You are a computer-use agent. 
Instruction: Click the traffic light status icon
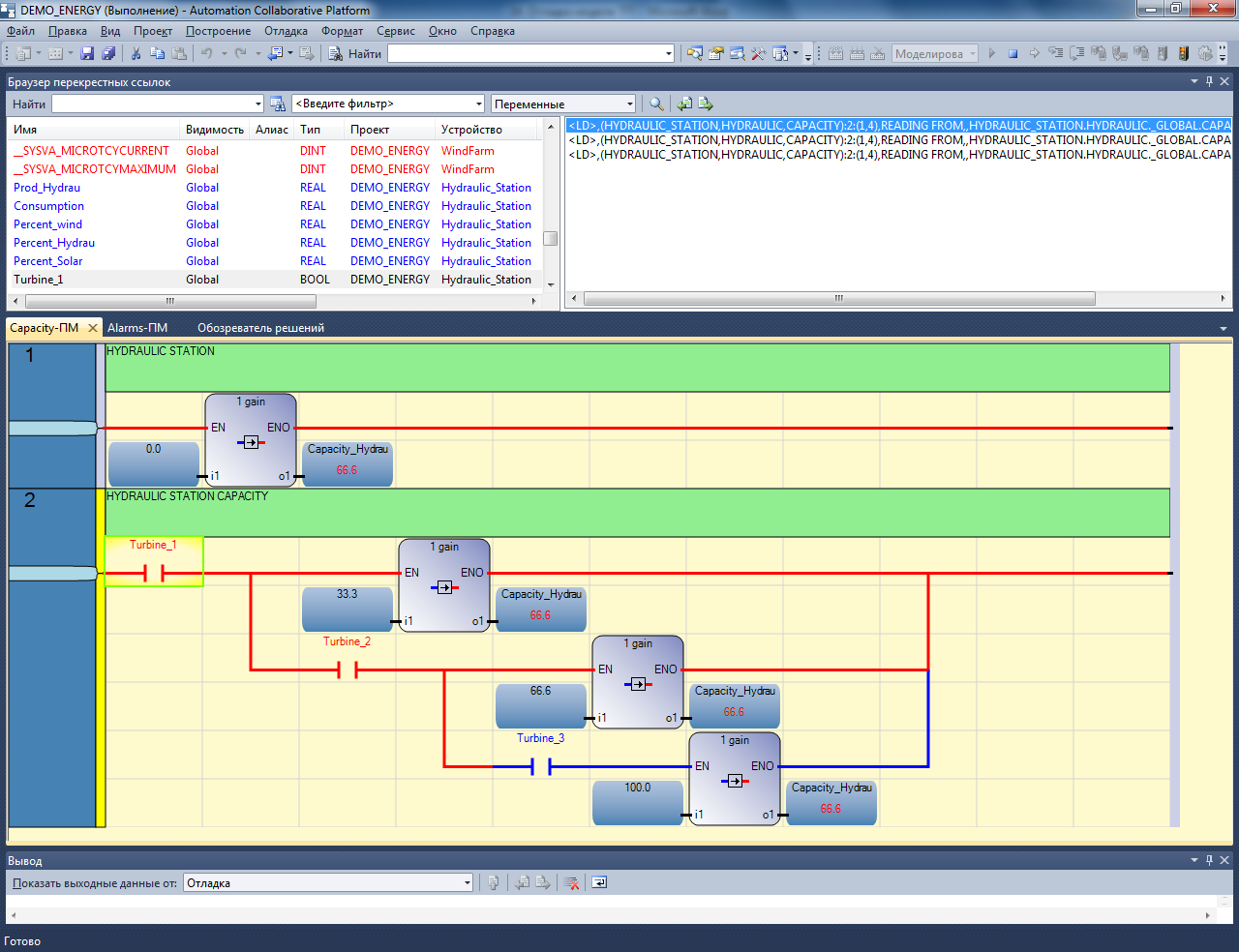click(x=1183, y=53)
